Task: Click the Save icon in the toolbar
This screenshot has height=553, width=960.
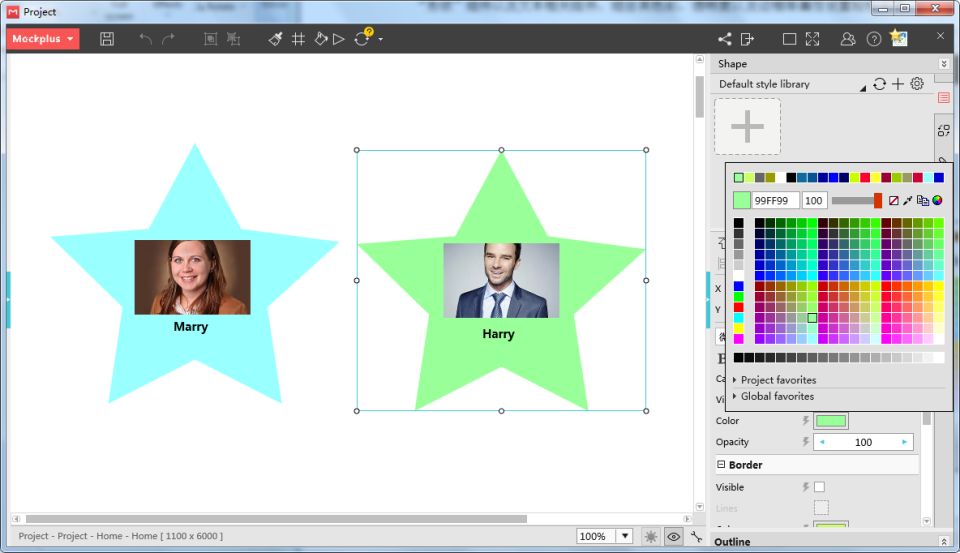Action: [107, 39]
